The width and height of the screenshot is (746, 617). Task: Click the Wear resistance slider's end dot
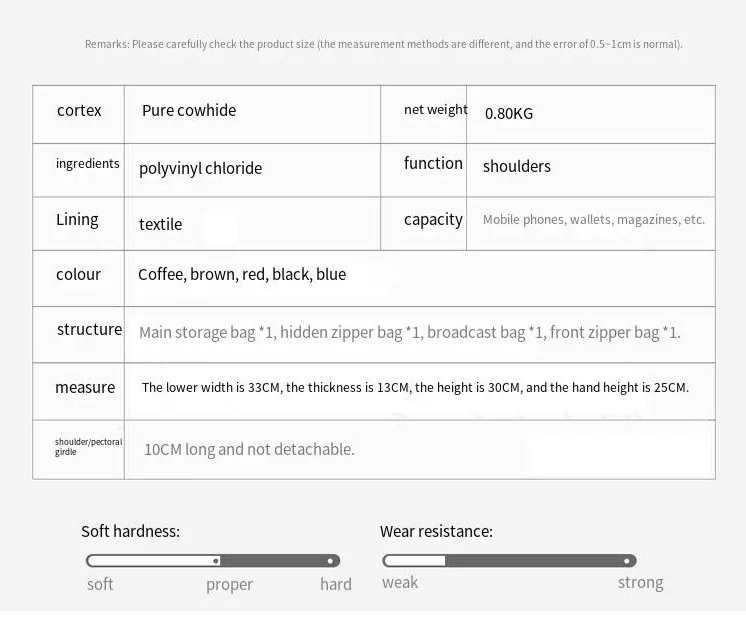point(627,561)
